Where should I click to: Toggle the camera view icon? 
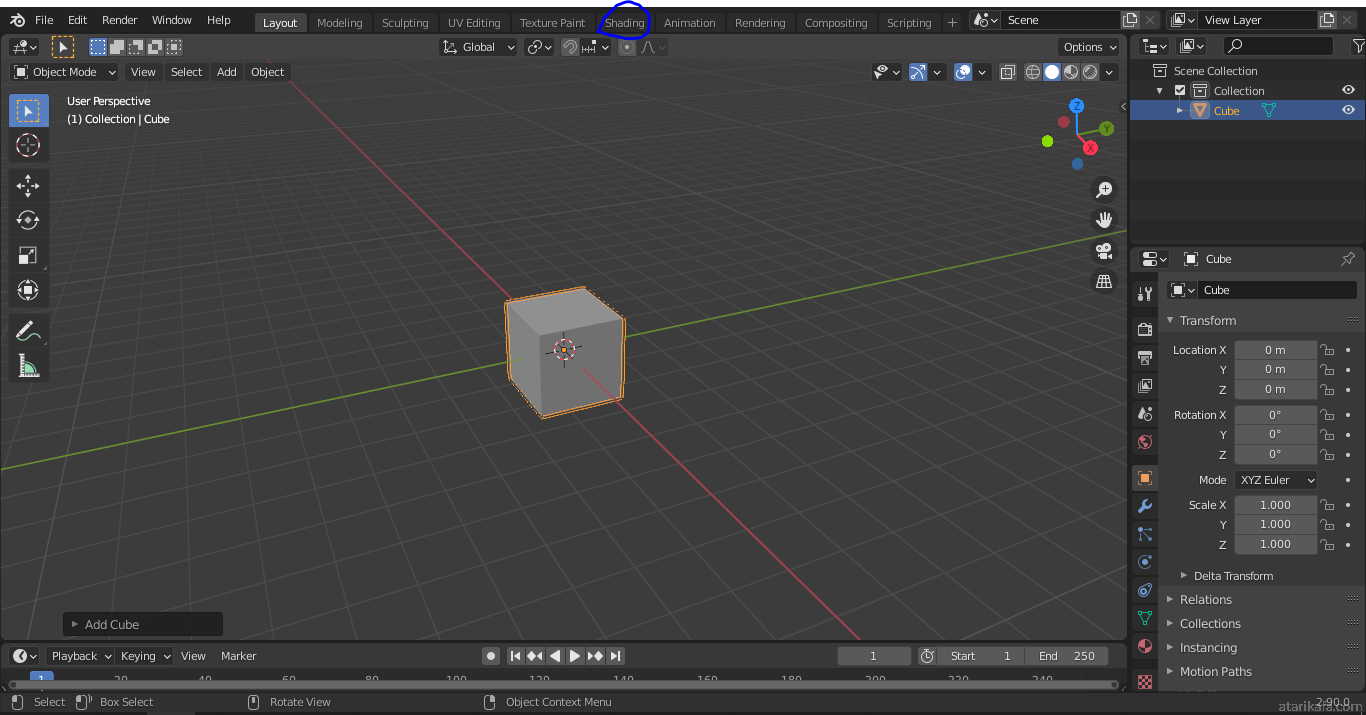pos(1104,251)
